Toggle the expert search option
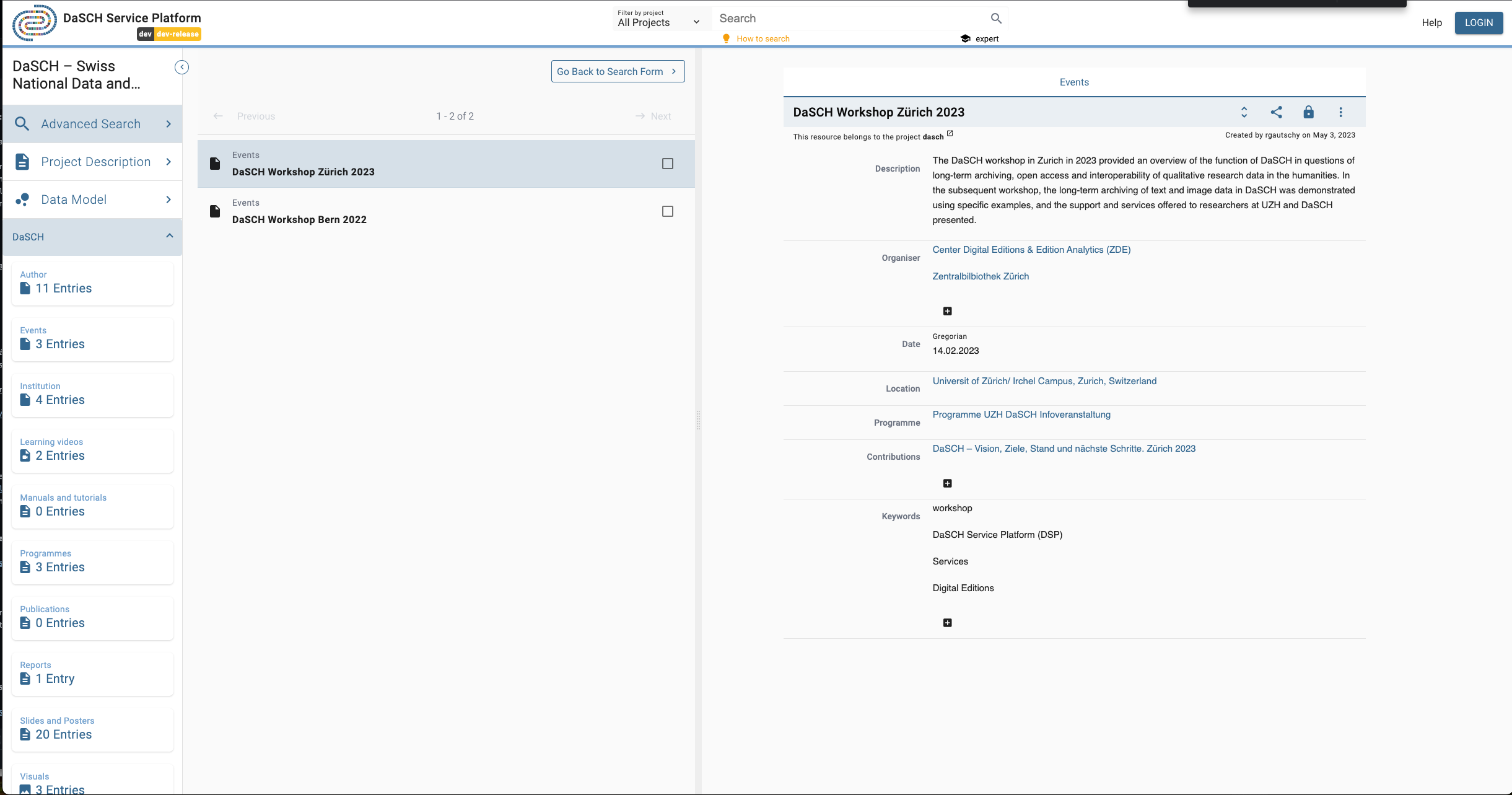The height and width of the screenshot is (795, 1512). tap(979, 38)
